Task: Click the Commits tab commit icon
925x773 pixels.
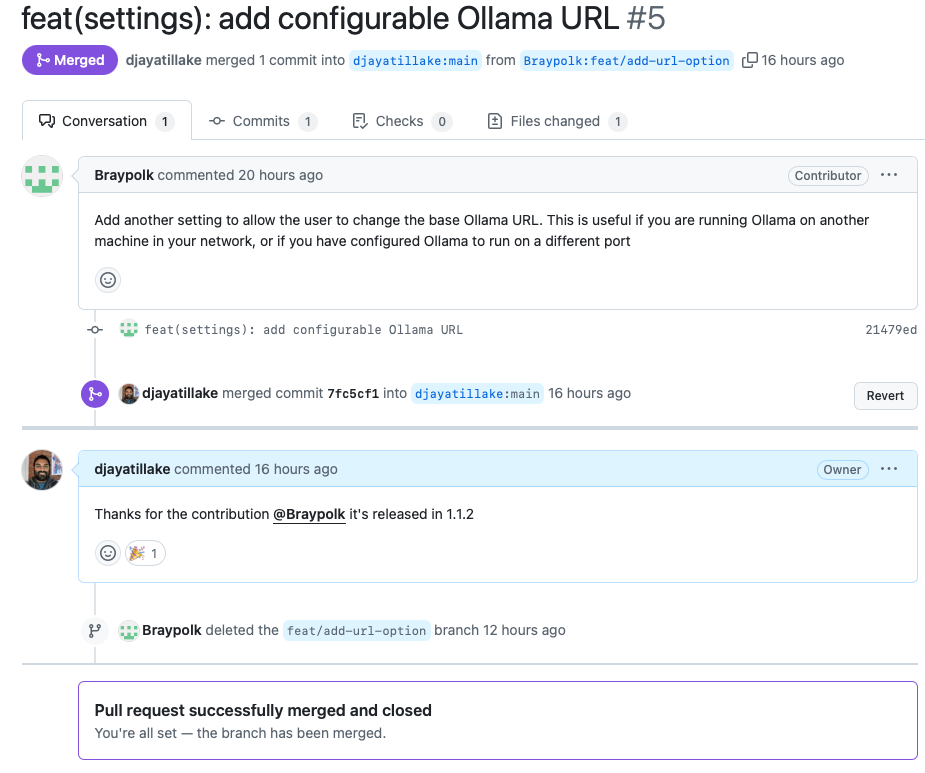Action: (217, 121)
